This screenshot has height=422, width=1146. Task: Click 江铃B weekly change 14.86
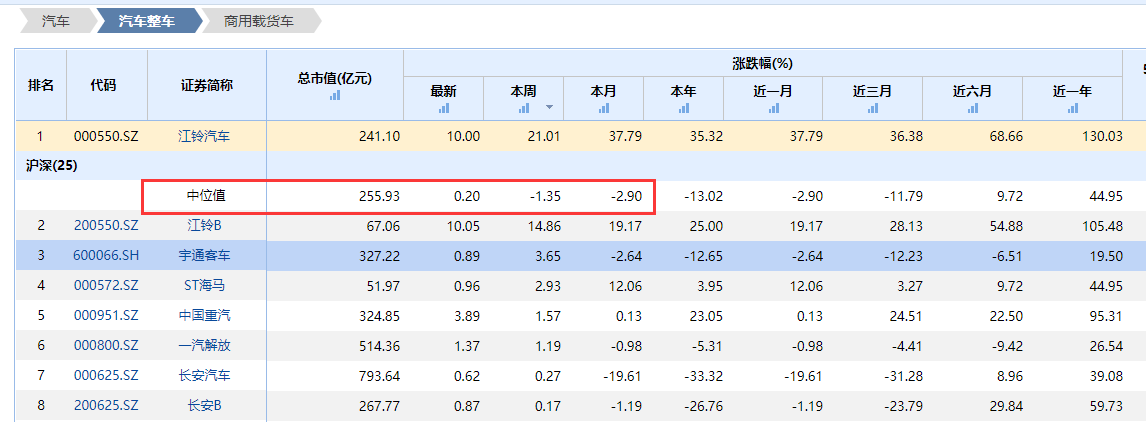[x=545, y=226]
